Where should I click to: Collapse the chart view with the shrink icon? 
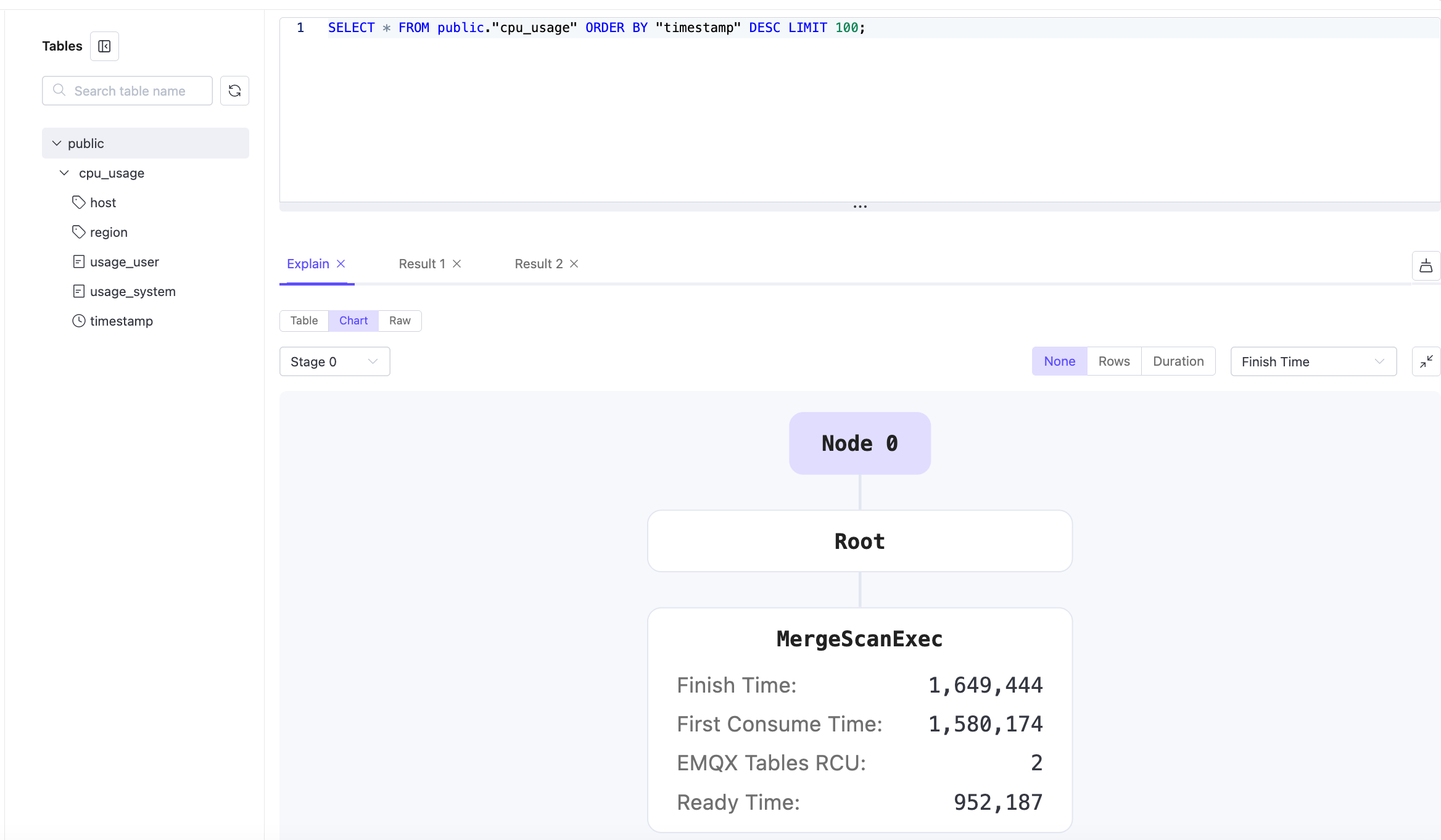click(1426, 361)
